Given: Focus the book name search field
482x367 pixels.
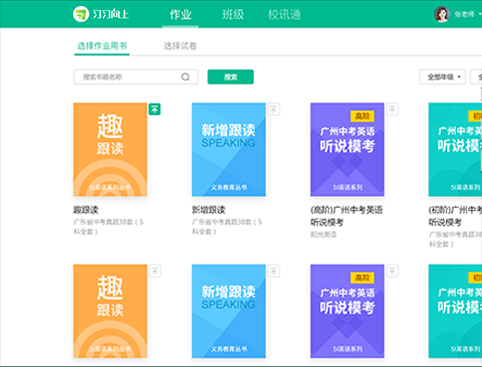Looking at the screenshot, I should (136, 77).
